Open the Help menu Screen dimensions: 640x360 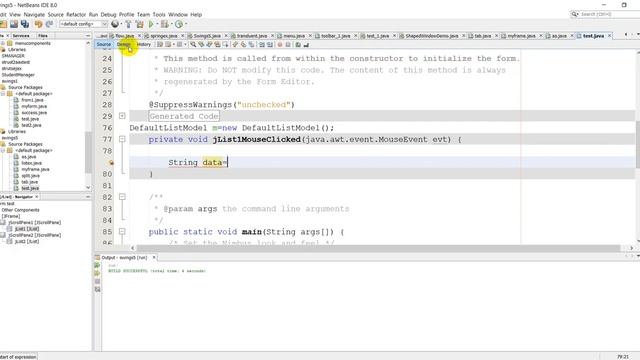coord(196,14)
